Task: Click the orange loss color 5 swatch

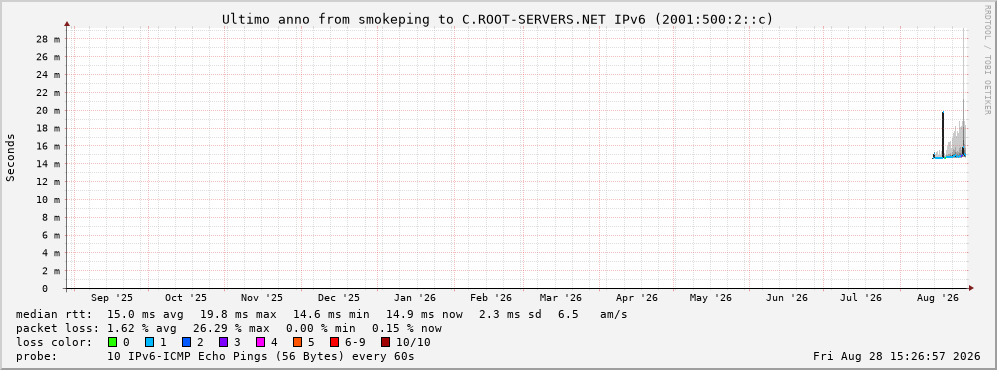Action: click(x=298, y=342)
